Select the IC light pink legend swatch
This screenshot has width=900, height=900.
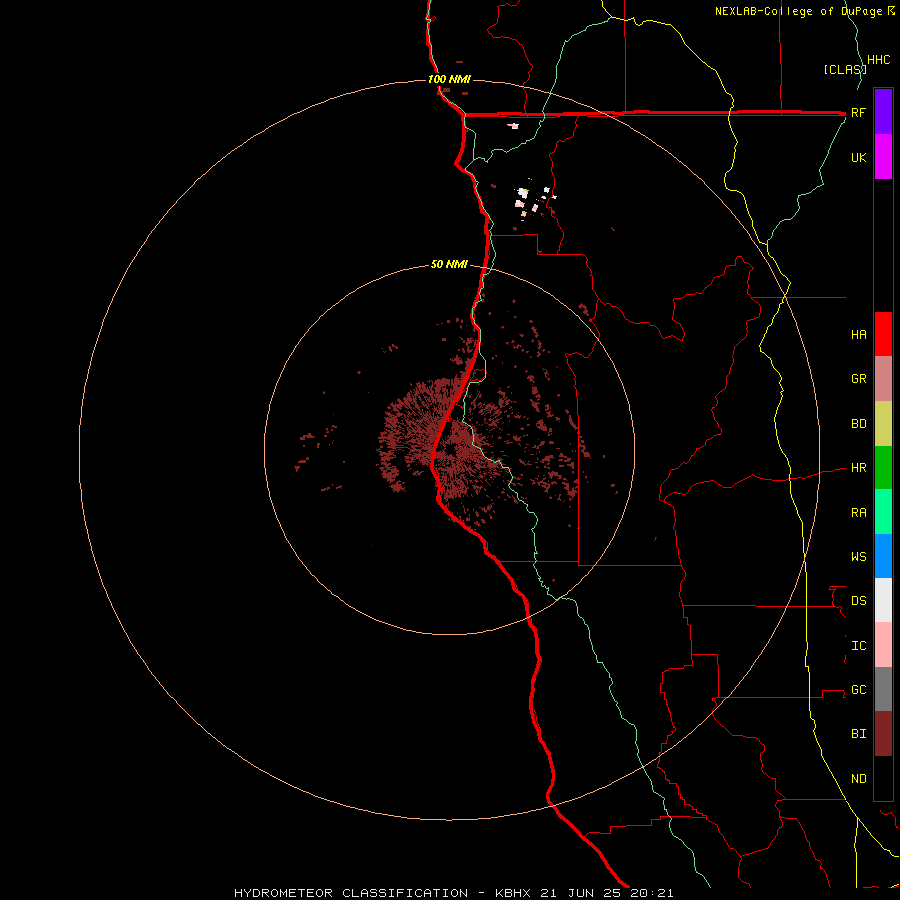[883, 645]
